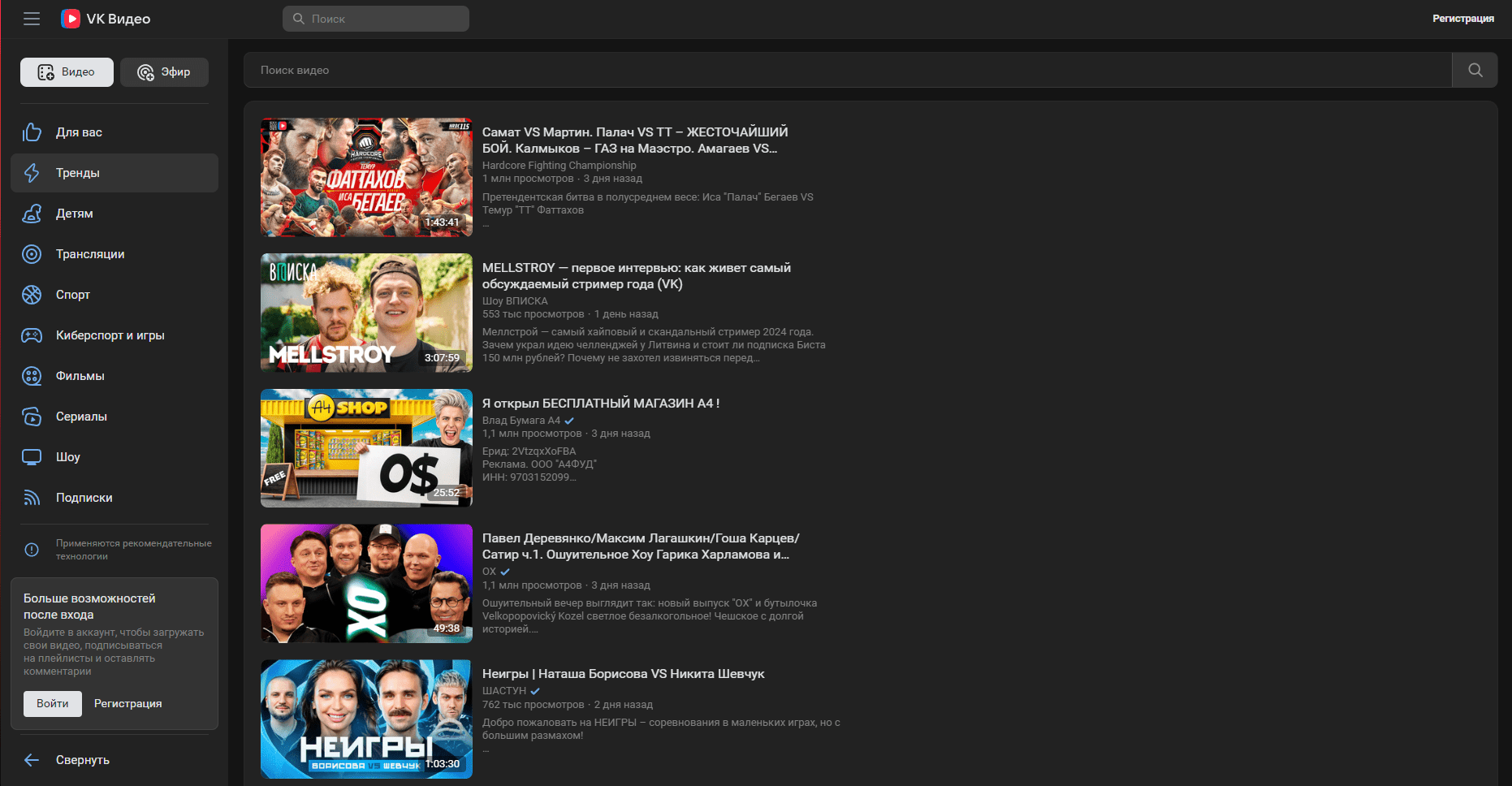Click the search magnifier icon

1475,70
